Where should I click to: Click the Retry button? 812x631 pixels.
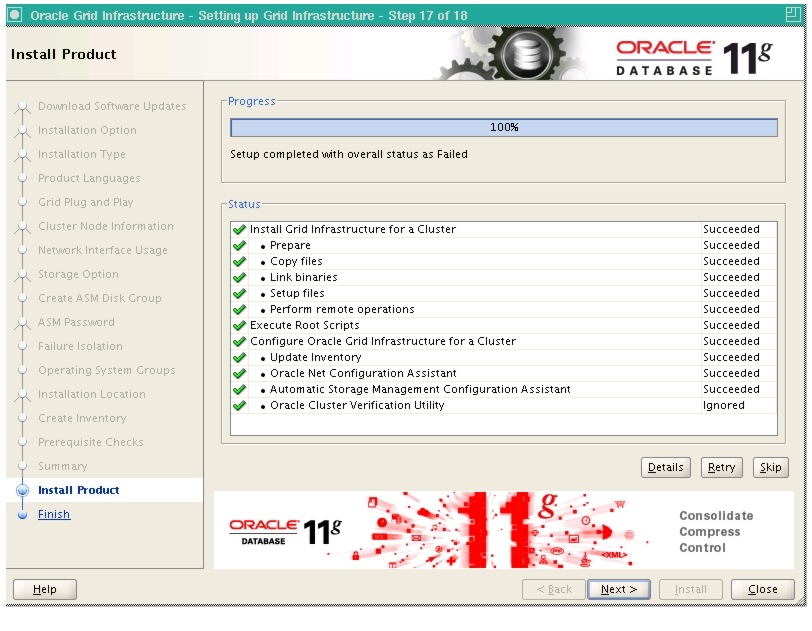tap(721, 467)
